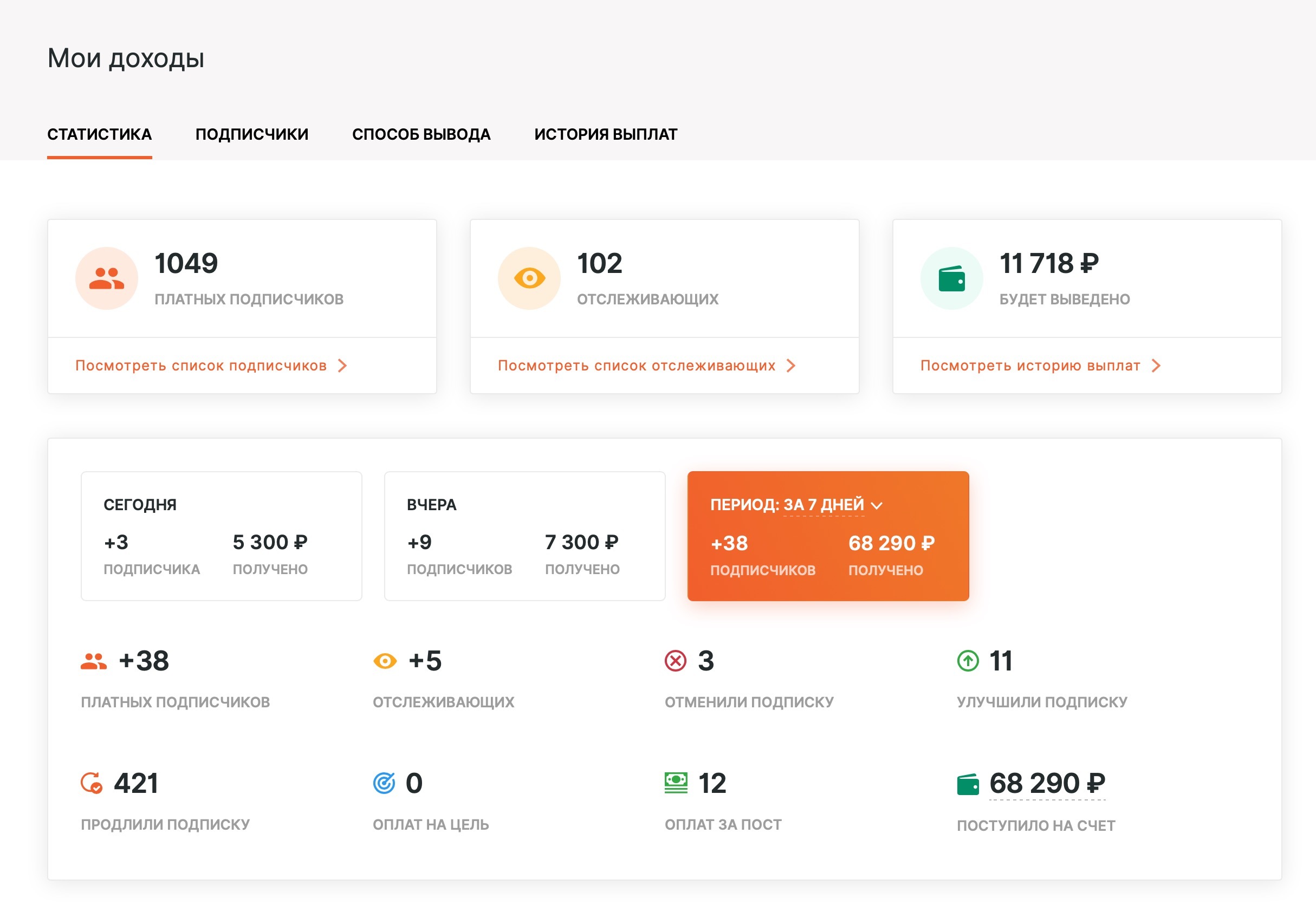This screenshot has height=905, width=1316.
Task: Open link Посмотреть список отслеживающих
Action: click(x=637, y=366)
